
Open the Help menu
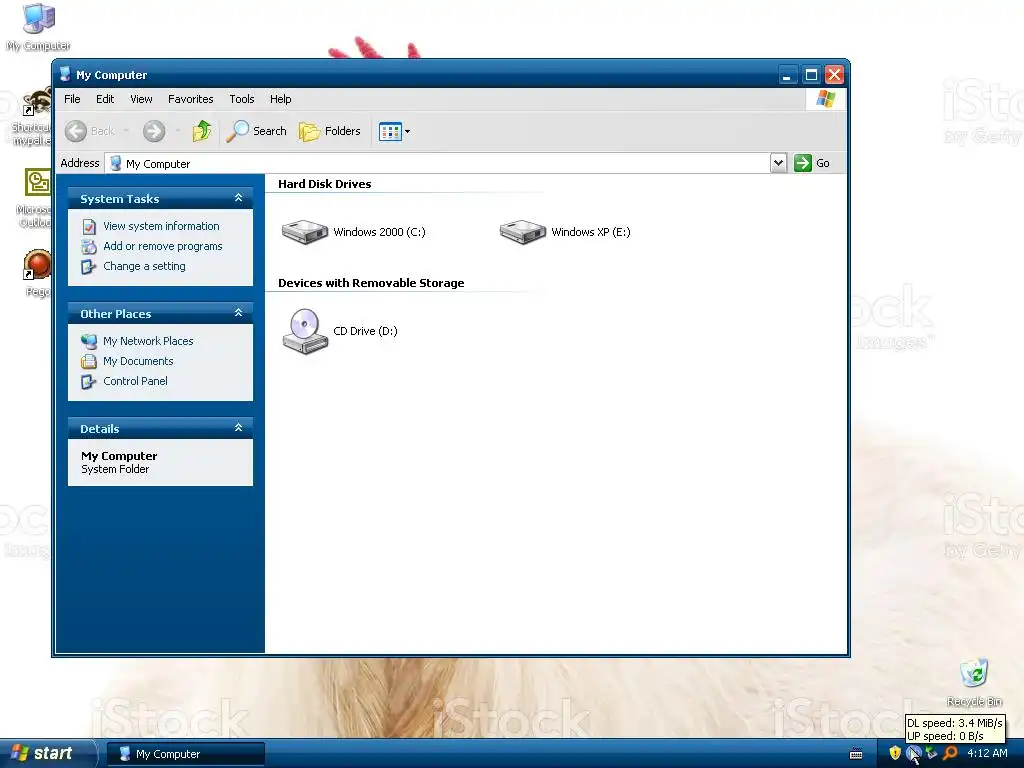(280, 99)
